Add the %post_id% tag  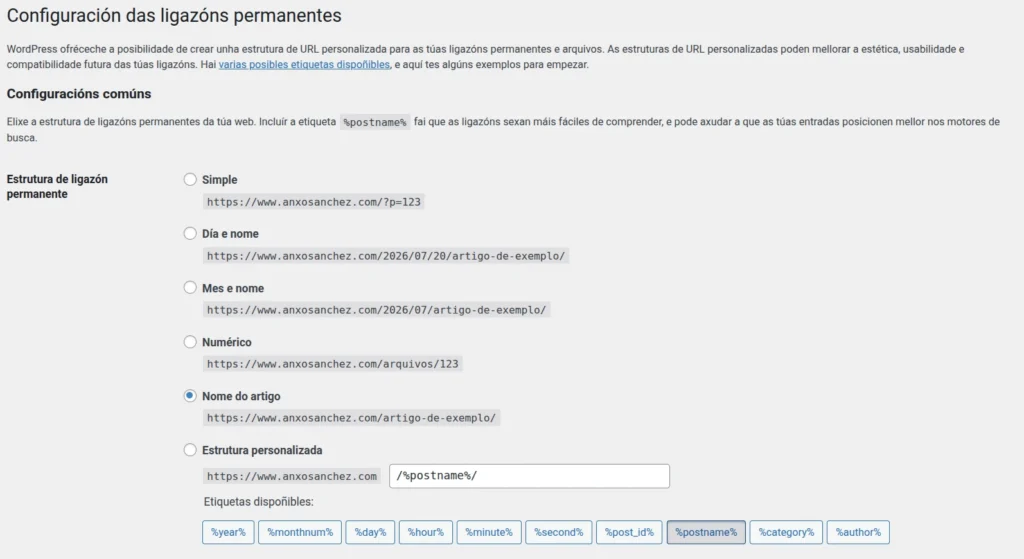pyautogui.click(x=629, y=532)
